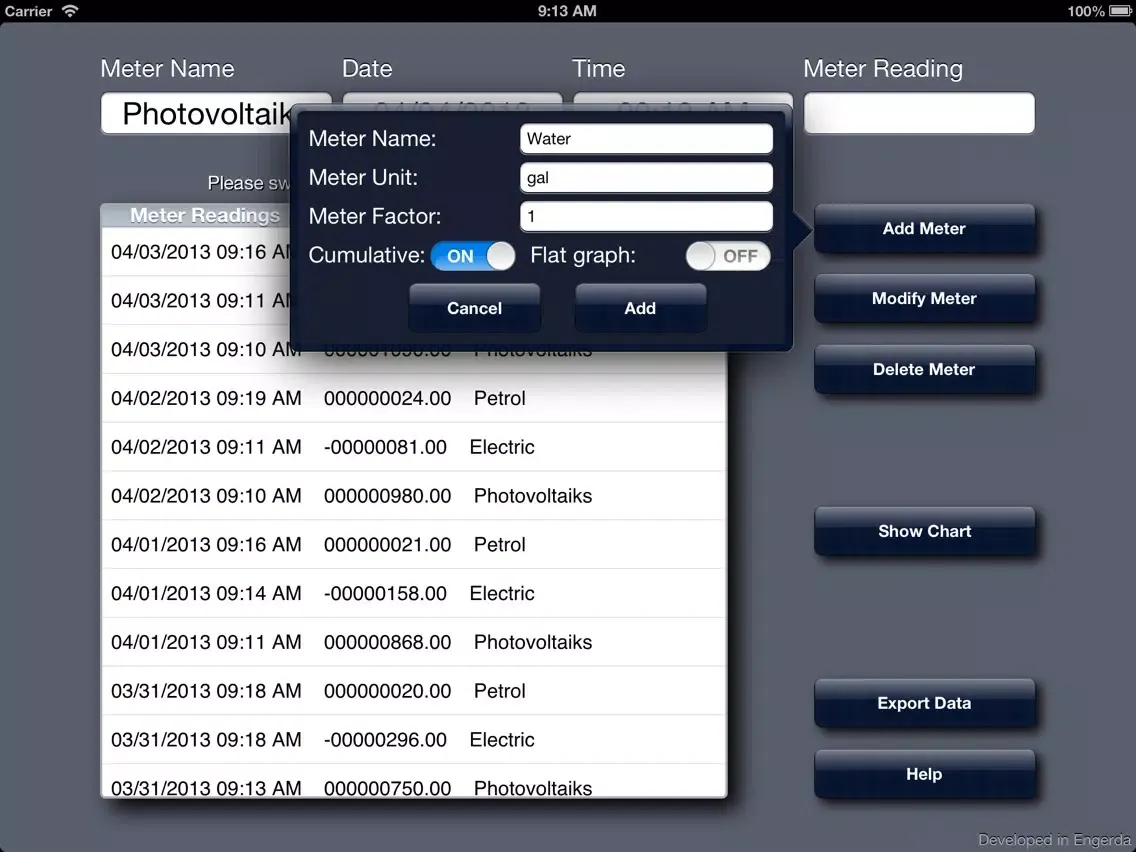Select the reading 000000750.00 Photovoltaiks

pyautogui.click(x=414, y=782)
